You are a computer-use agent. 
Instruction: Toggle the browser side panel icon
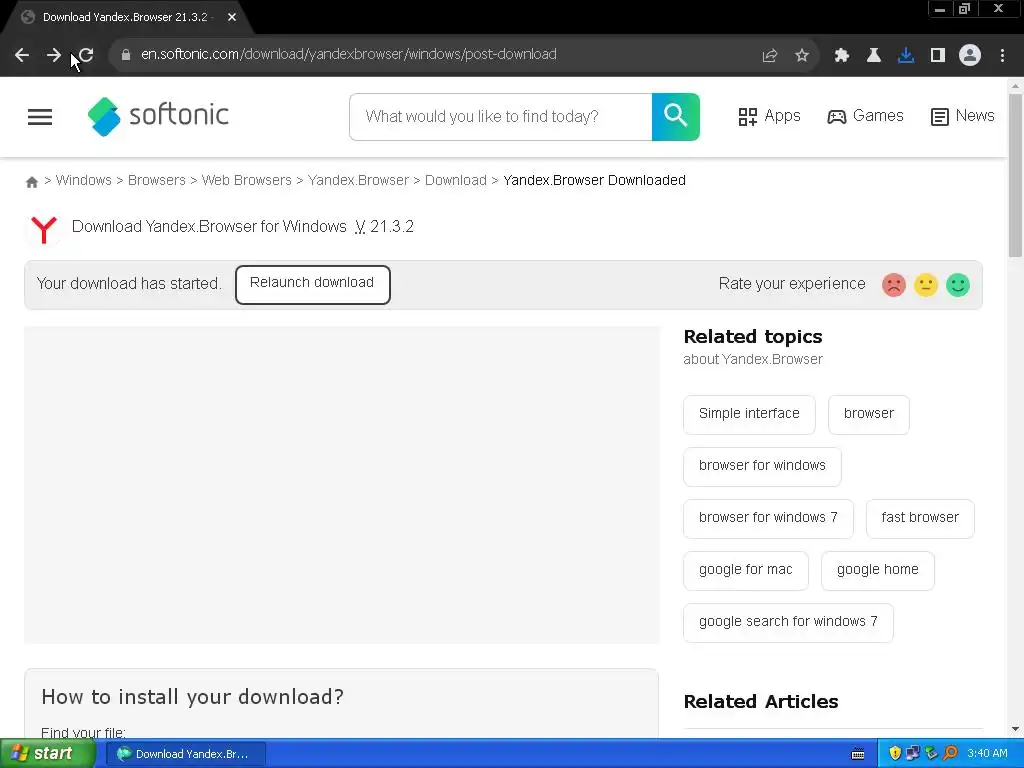(x=938, y=56)
